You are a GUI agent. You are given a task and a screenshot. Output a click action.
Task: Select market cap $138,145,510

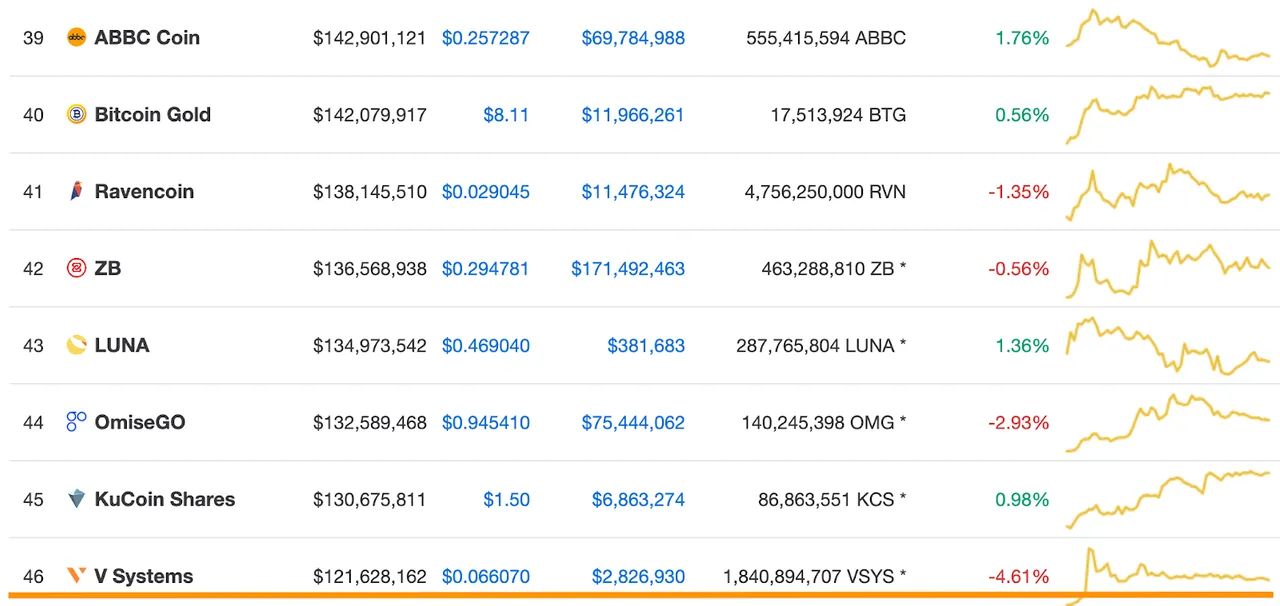click(370, 192)
